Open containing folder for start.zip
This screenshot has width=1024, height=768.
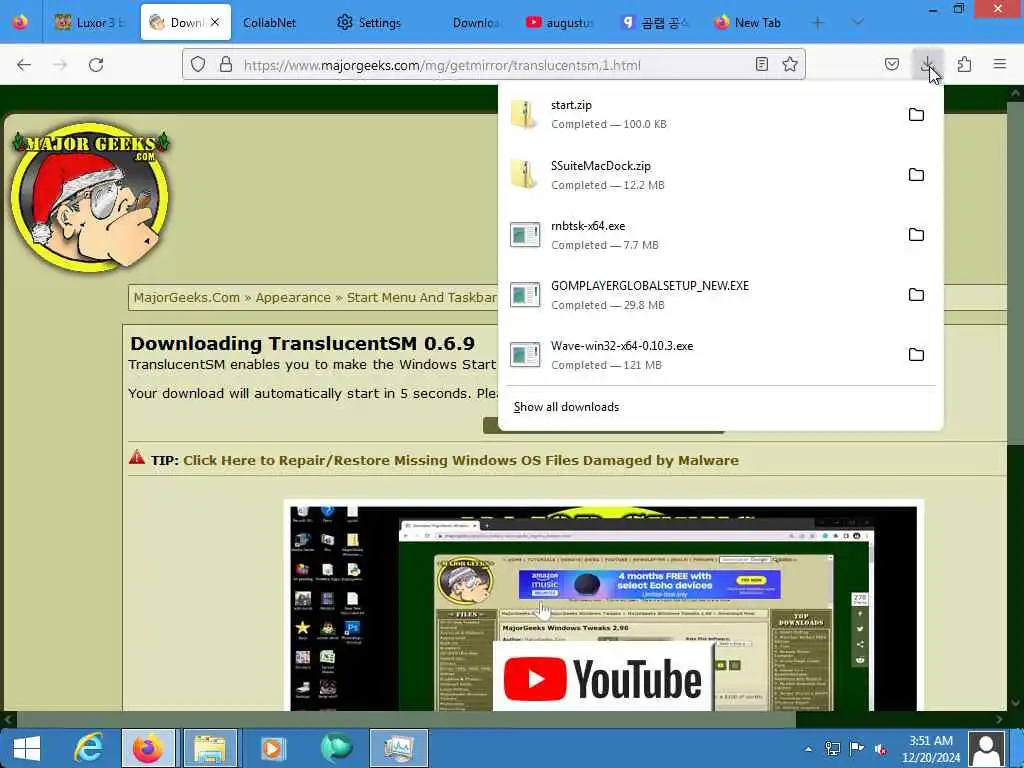click(916, 115)
